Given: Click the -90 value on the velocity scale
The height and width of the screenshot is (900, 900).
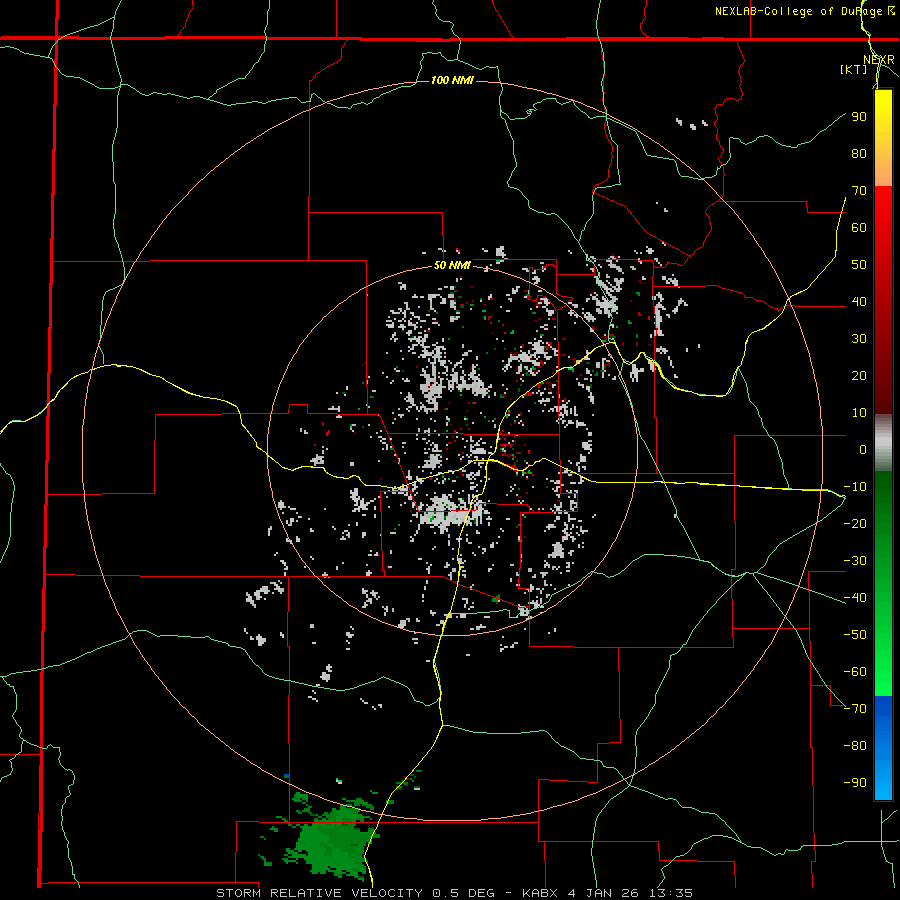Looking at the screenshot, I should tap(855, 783).
